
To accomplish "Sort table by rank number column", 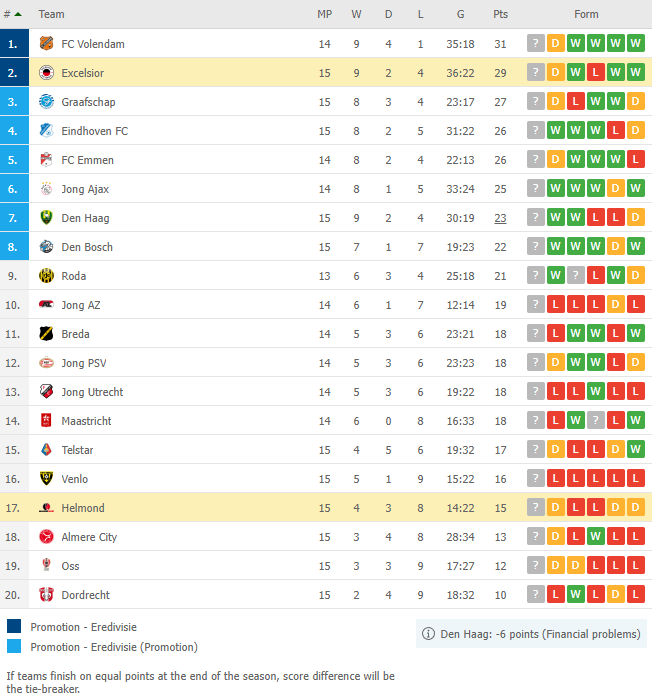I will click(13, 14).
